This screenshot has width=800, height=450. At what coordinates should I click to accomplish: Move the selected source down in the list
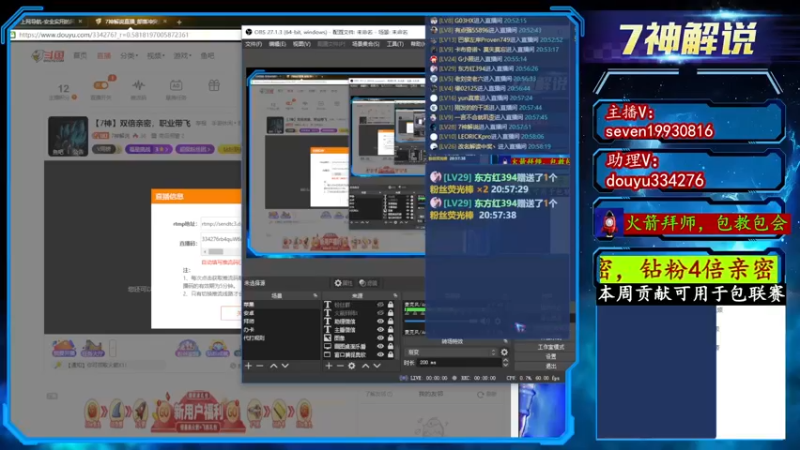tap(377, 366)
